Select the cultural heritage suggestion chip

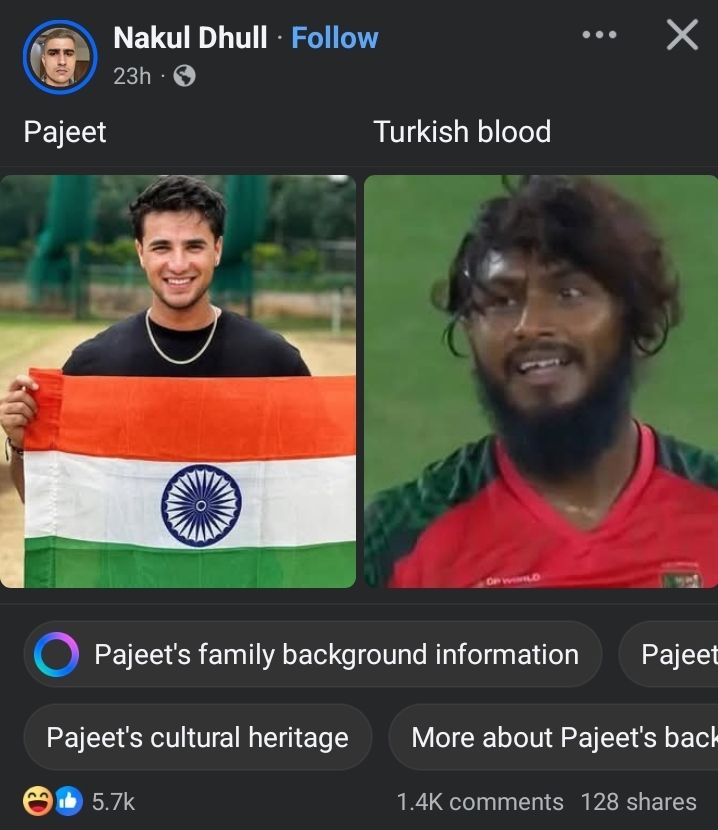point(198,737)
